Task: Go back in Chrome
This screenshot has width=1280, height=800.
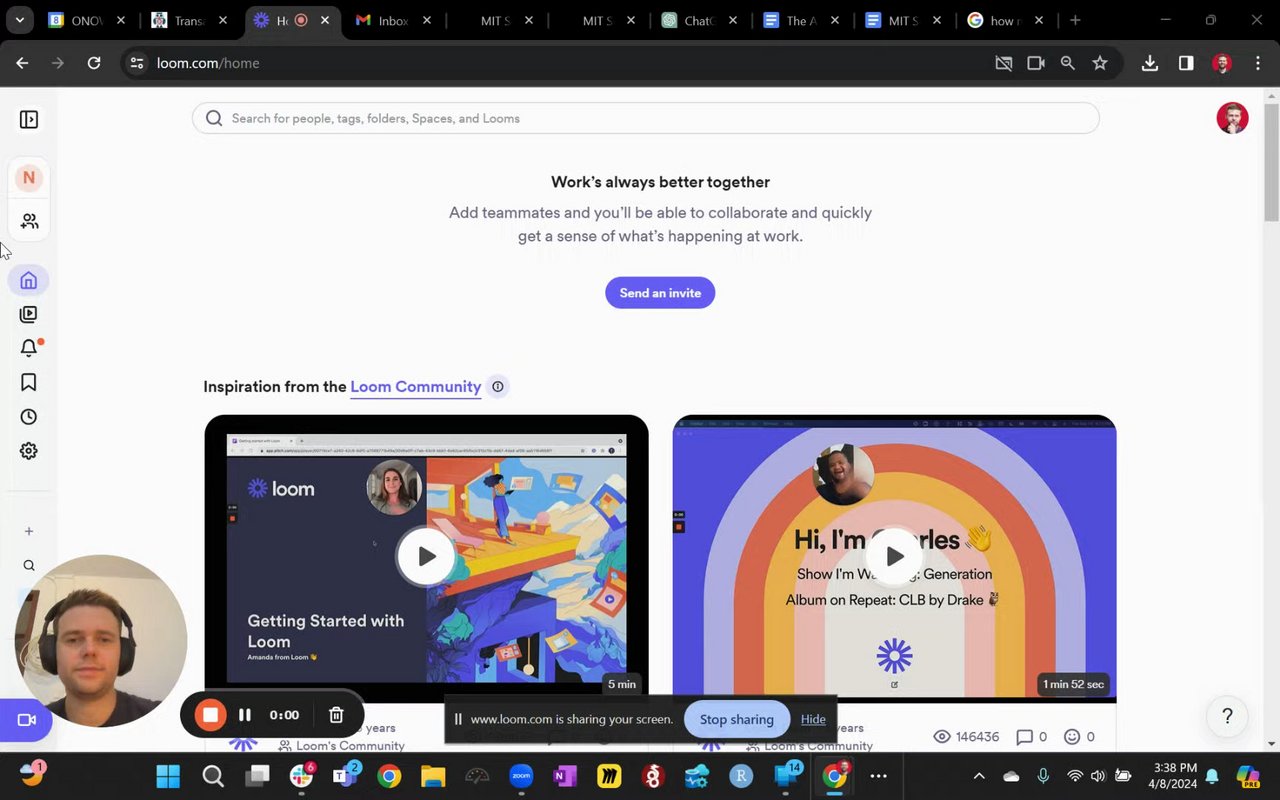Action: (x=22, y=63)
